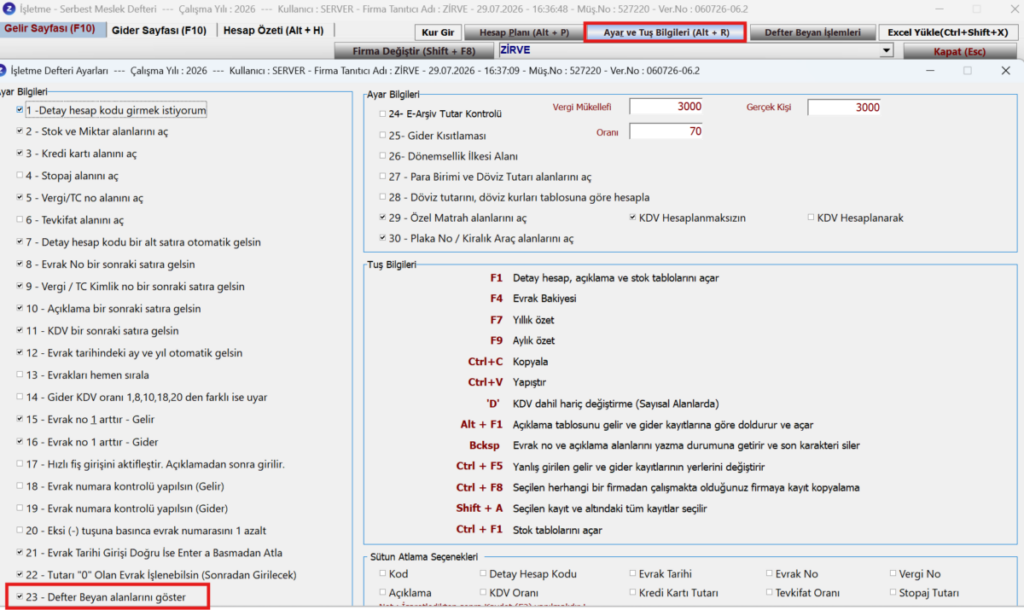The height and width of the screenshot is (610, 1024).
Task: Enable checkbox 17 - Hızlı fiş girişini aktifleştir
Action: pos(20,464)
